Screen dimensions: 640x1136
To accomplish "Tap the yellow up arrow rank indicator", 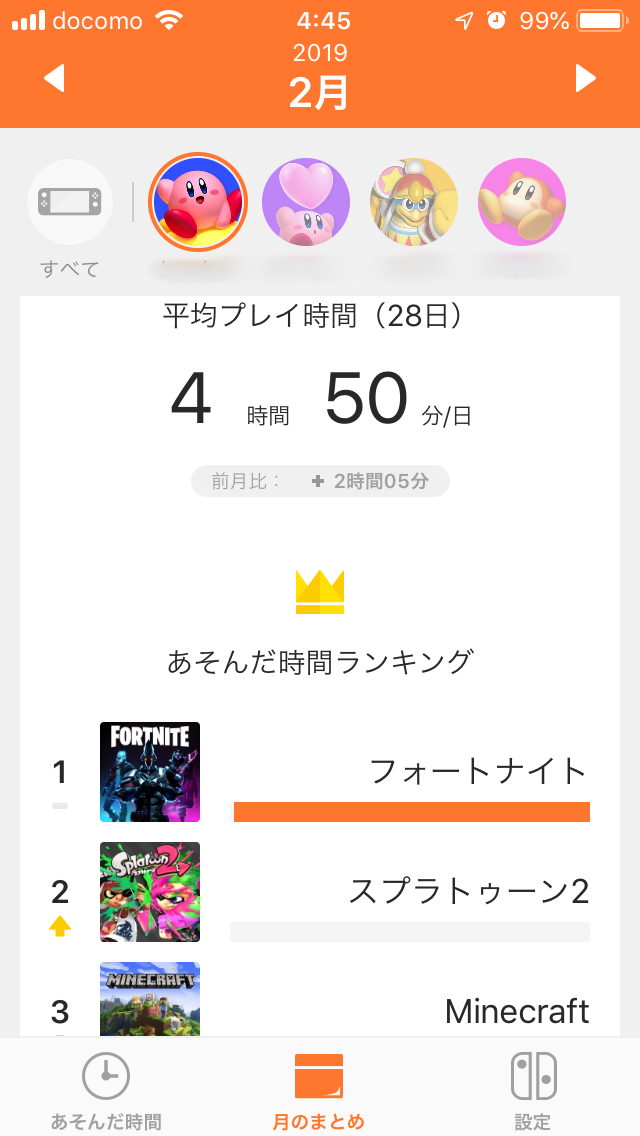I will [x=60, y=927].
